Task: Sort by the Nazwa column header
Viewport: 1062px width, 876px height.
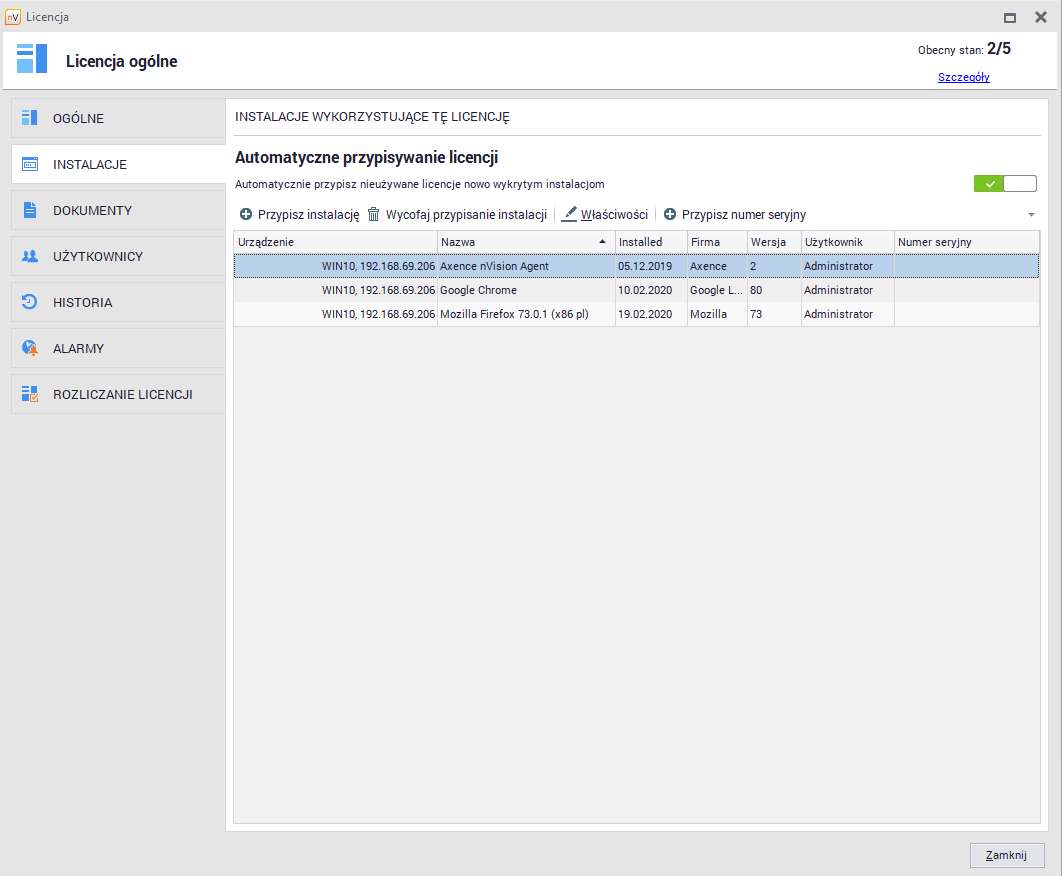Action: 520,242
